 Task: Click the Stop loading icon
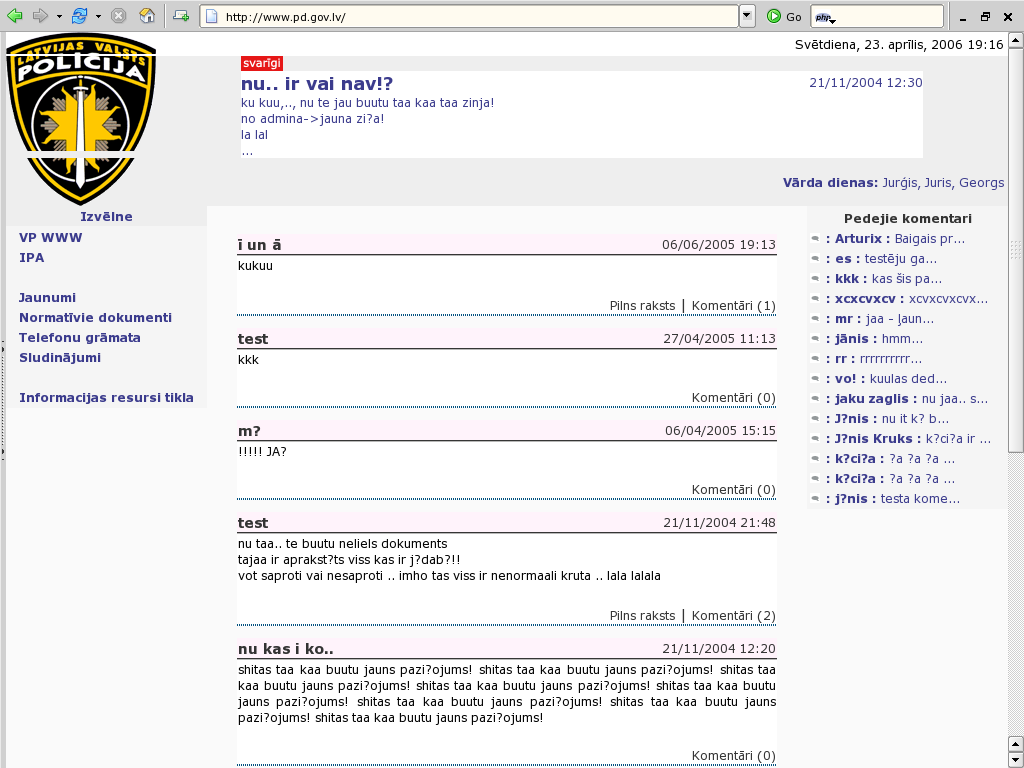click(x=119, y=16)
